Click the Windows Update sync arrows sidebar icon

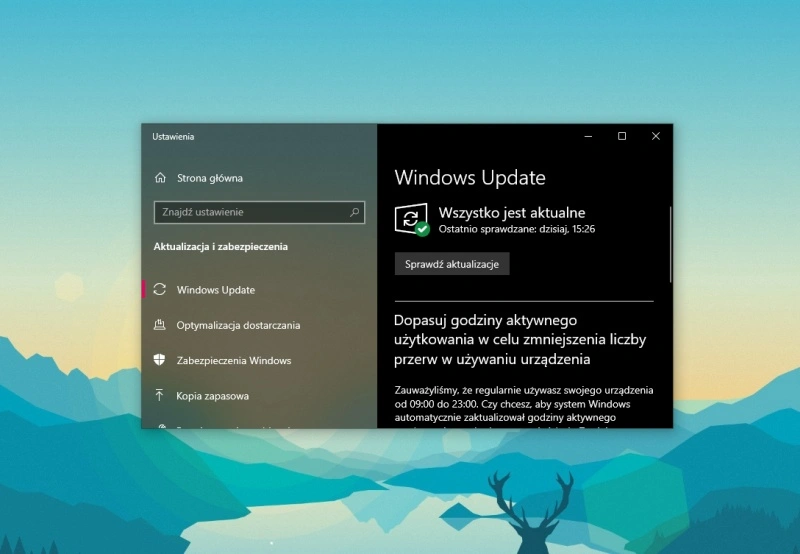160,289
